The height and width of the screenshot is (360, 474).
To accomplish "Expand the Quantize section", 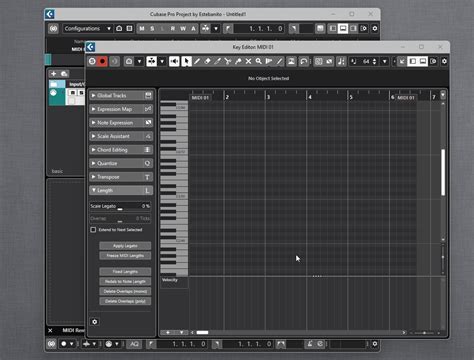I will pyautogui.click(x=121, y=163).
